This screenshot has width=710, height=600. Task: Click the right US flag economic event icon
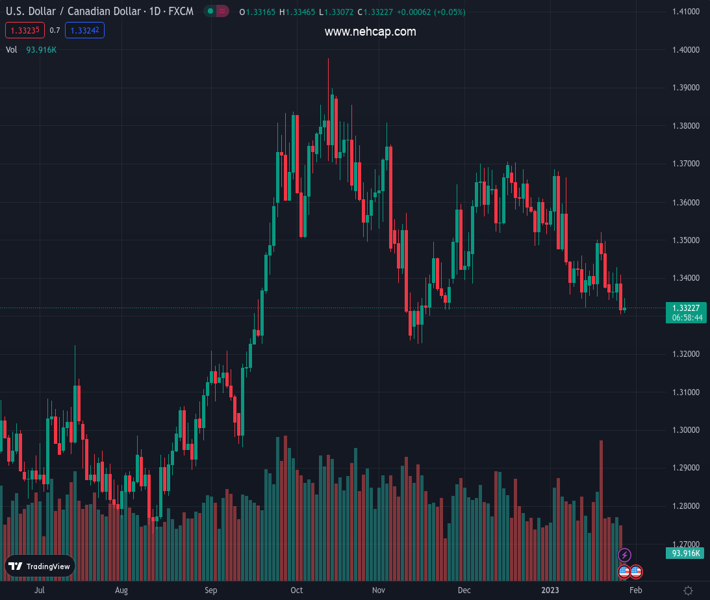tap(636, 572)
